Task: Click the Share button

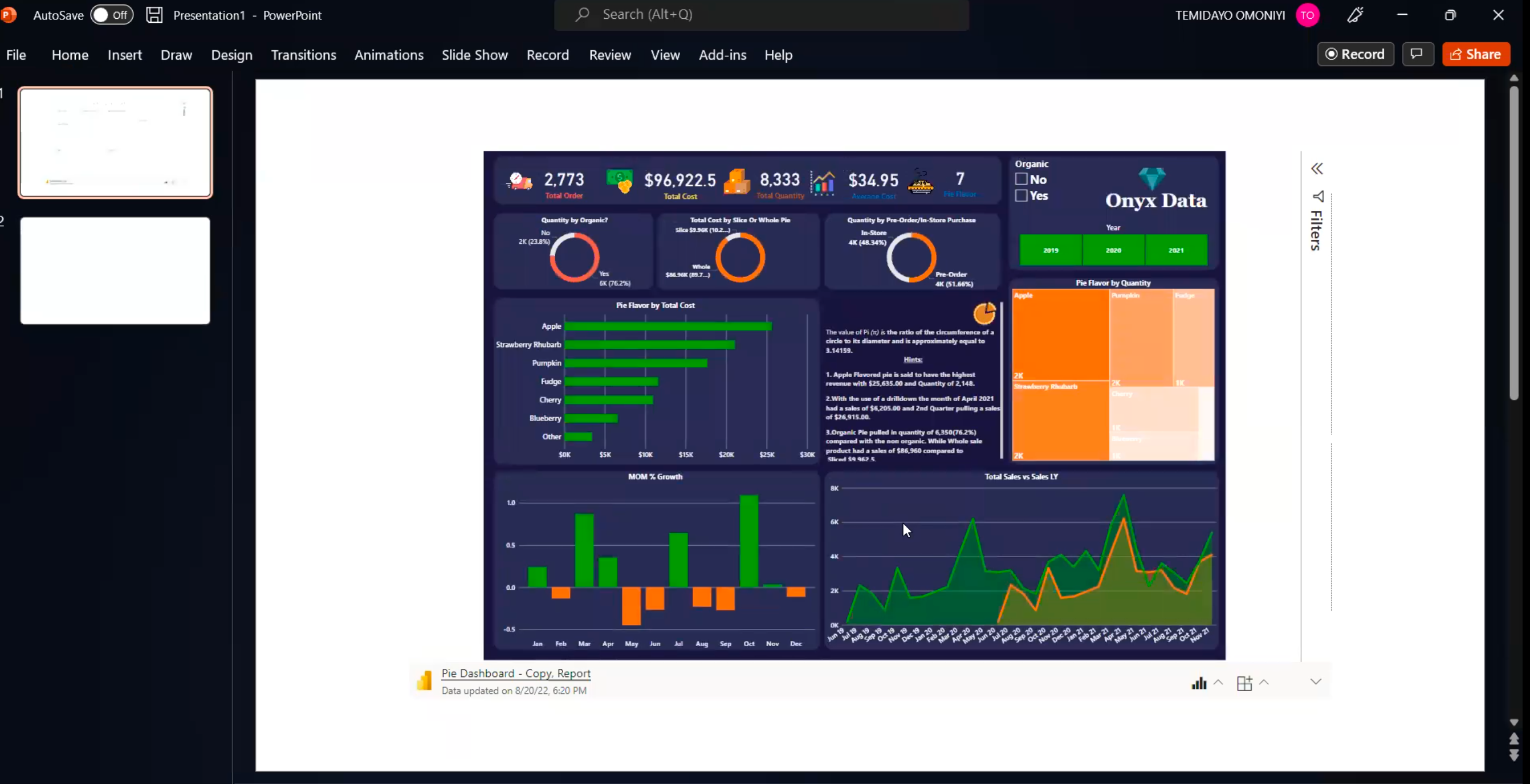Action: click(x=1475, y=54)
